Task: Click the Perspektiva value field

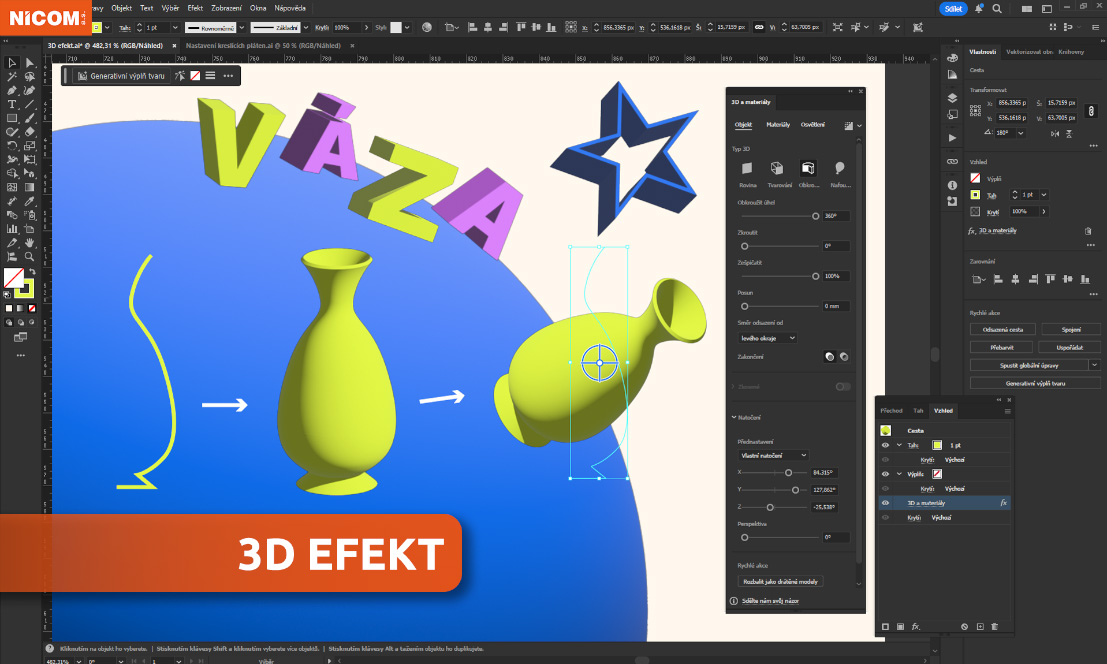Action: tap(836, 537)
